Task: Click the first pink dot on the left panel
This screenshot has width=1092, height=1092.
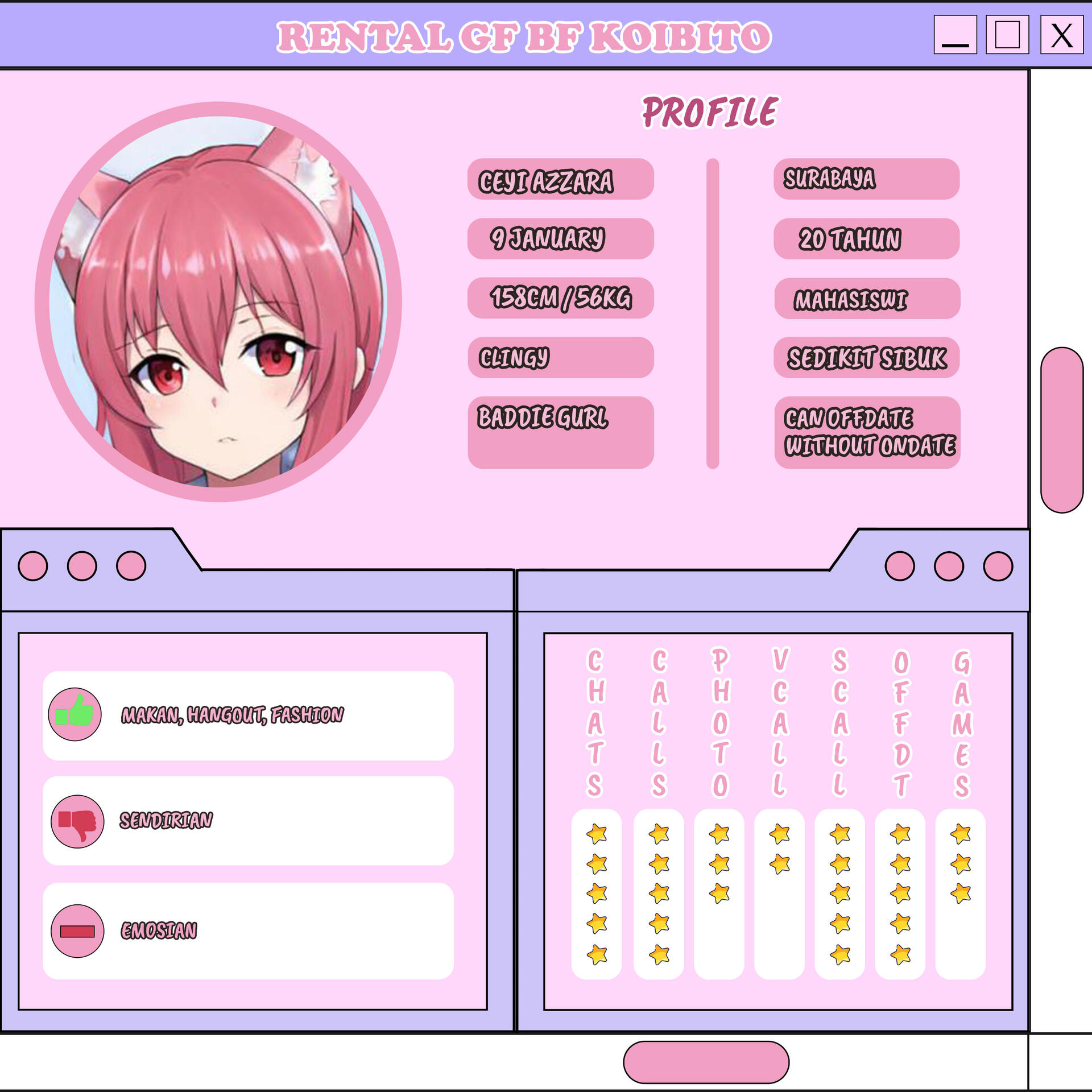Action: click(33, 566)
